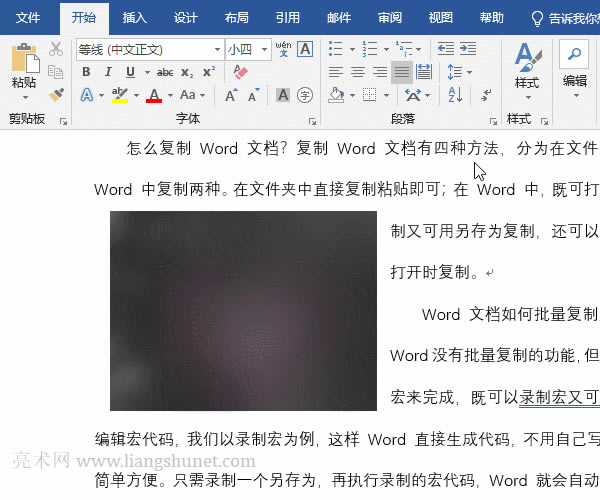This screenshot has width=600, height=500.
Task: Open the font name dropdown 等线
Action: coord(217,49)
